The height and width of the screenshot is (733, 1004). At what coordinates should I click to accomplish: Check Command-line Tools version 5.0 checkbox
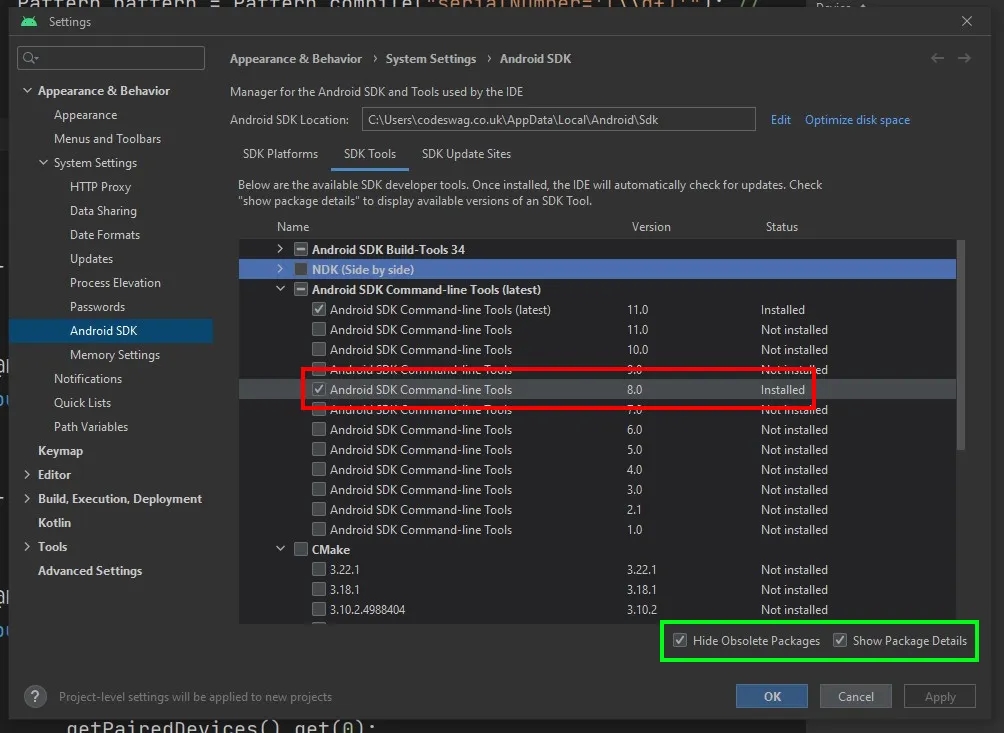[319, 449]
